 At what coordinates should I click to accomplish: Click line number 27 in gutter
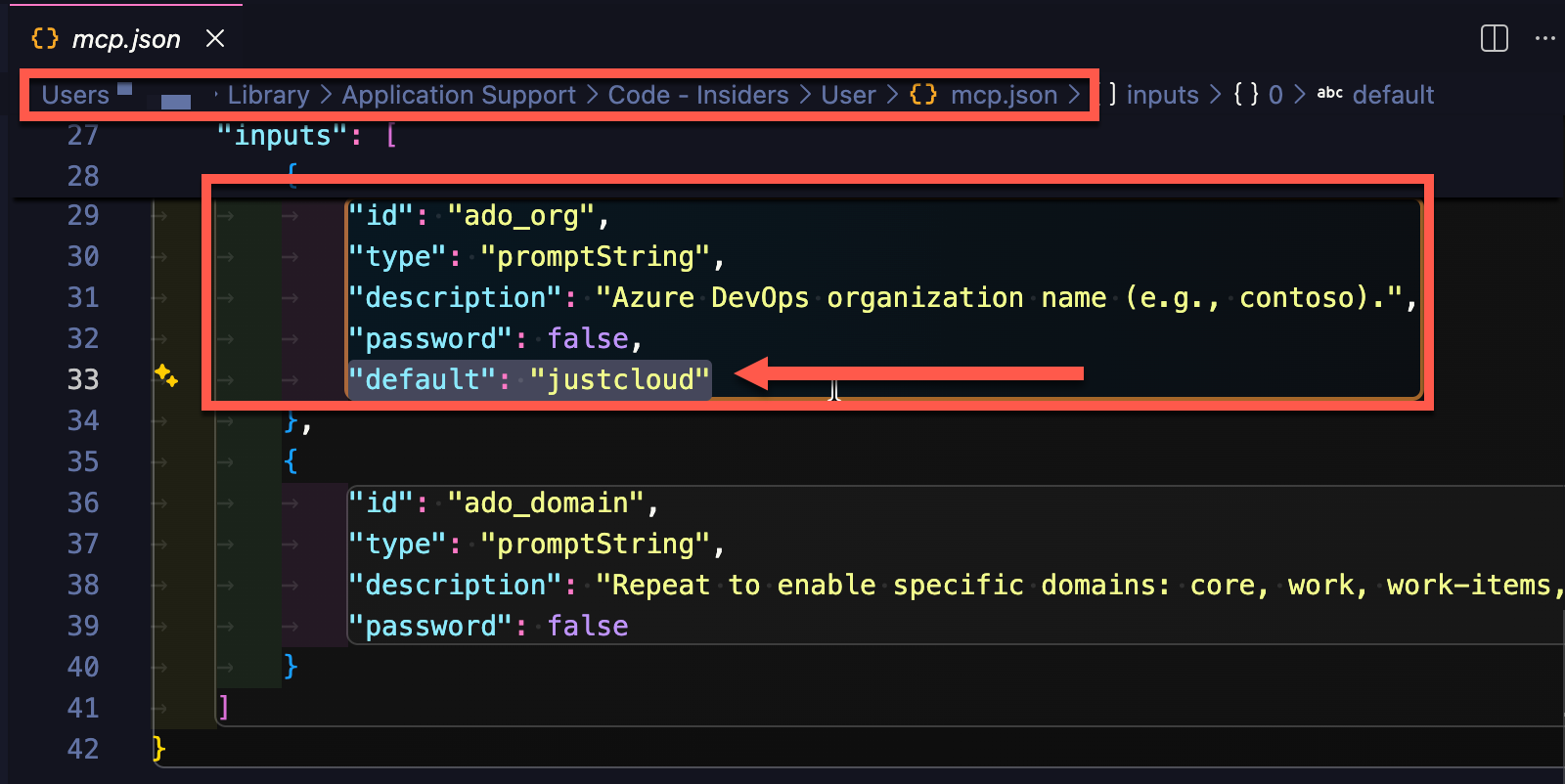(83, 135)
